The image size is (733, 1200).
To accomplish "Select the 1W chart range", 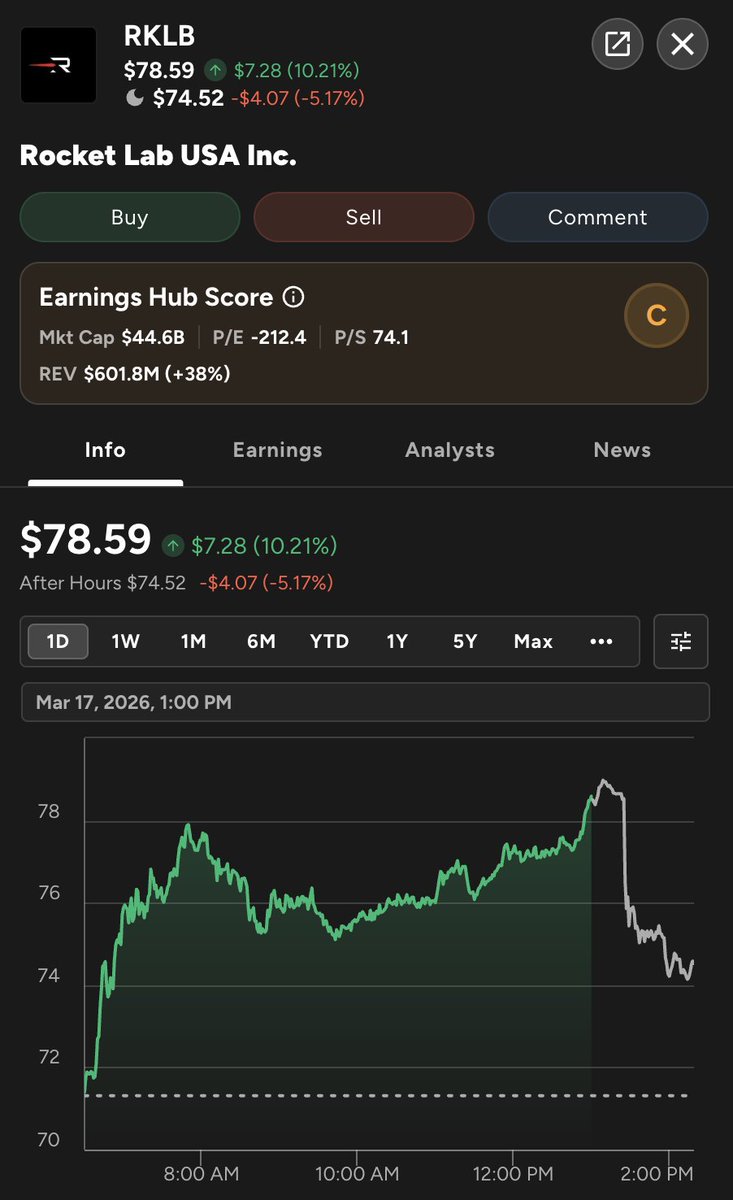I will (126, 641).
